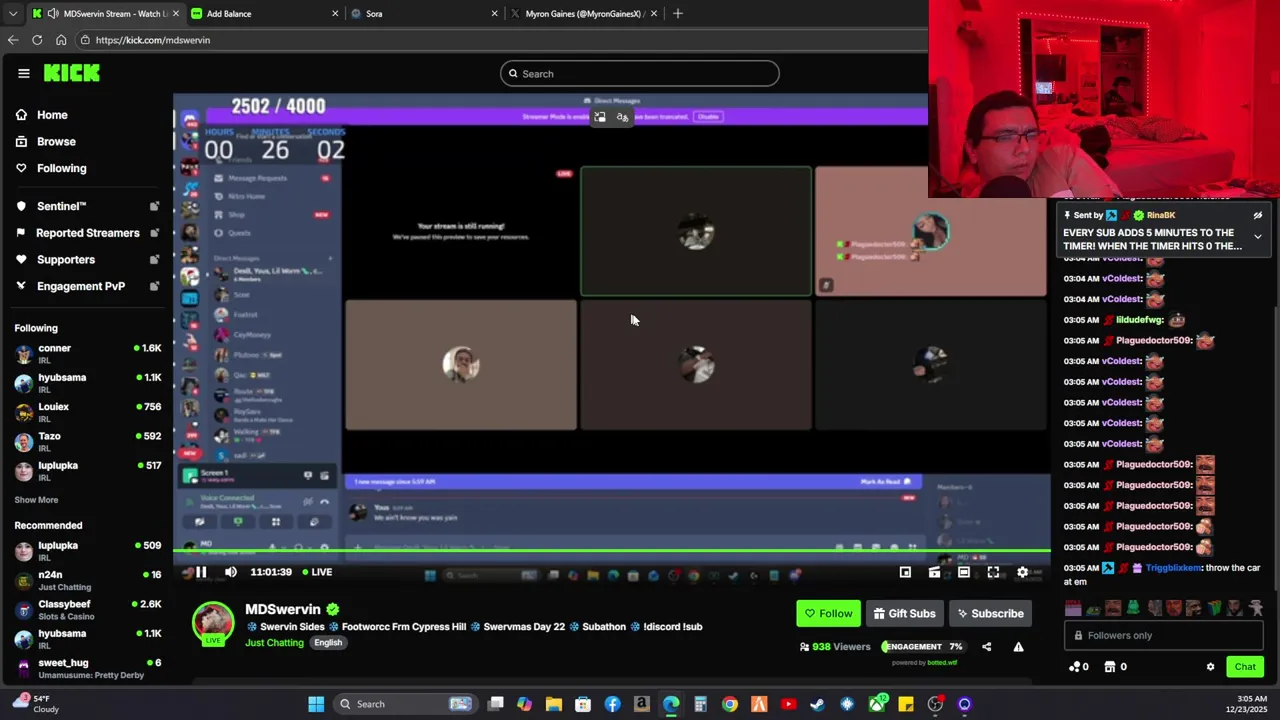
Task: Click the English language tag
Action: click(328, 643)
